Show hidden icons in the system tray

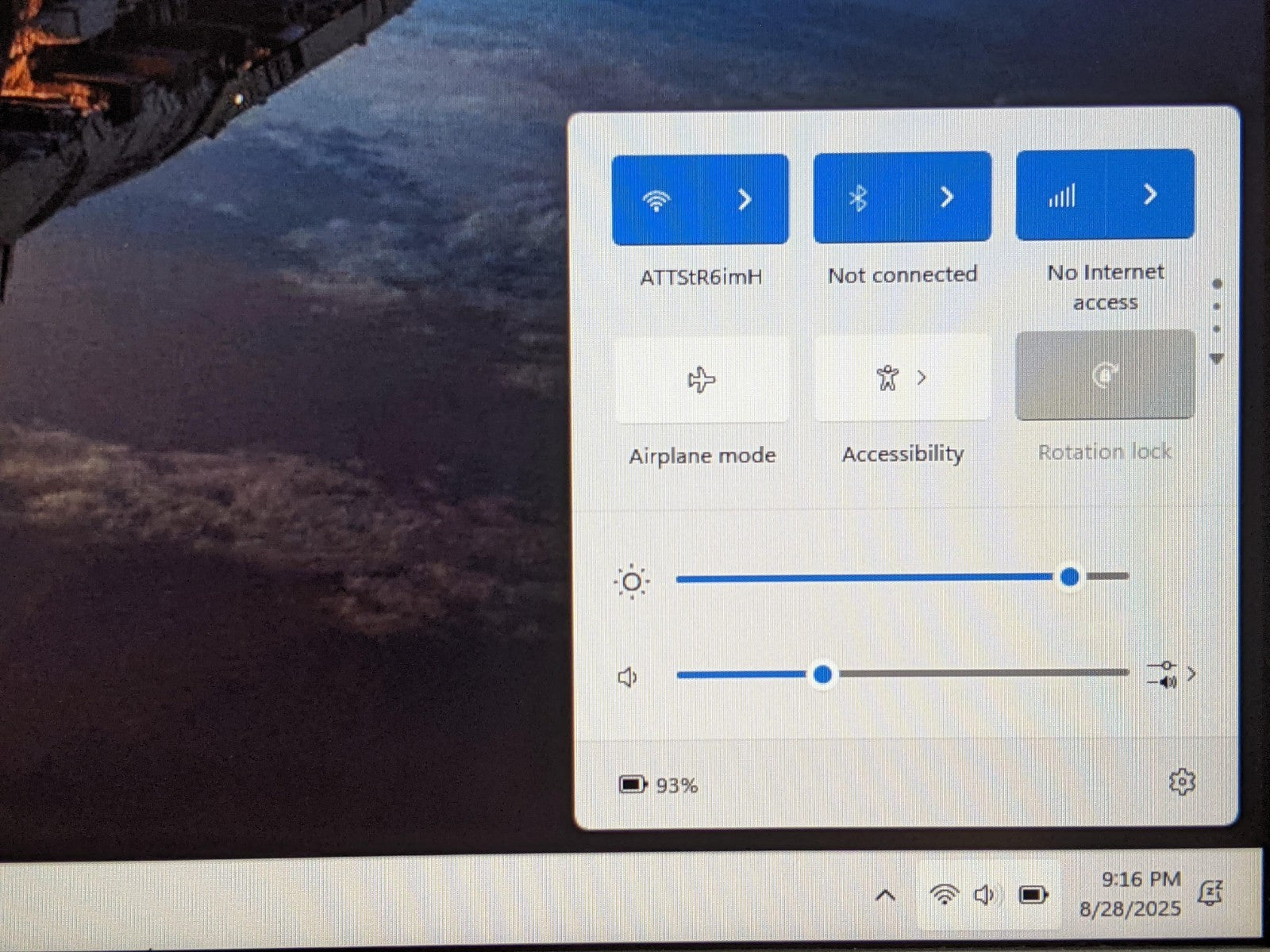(x=885, y=896)
